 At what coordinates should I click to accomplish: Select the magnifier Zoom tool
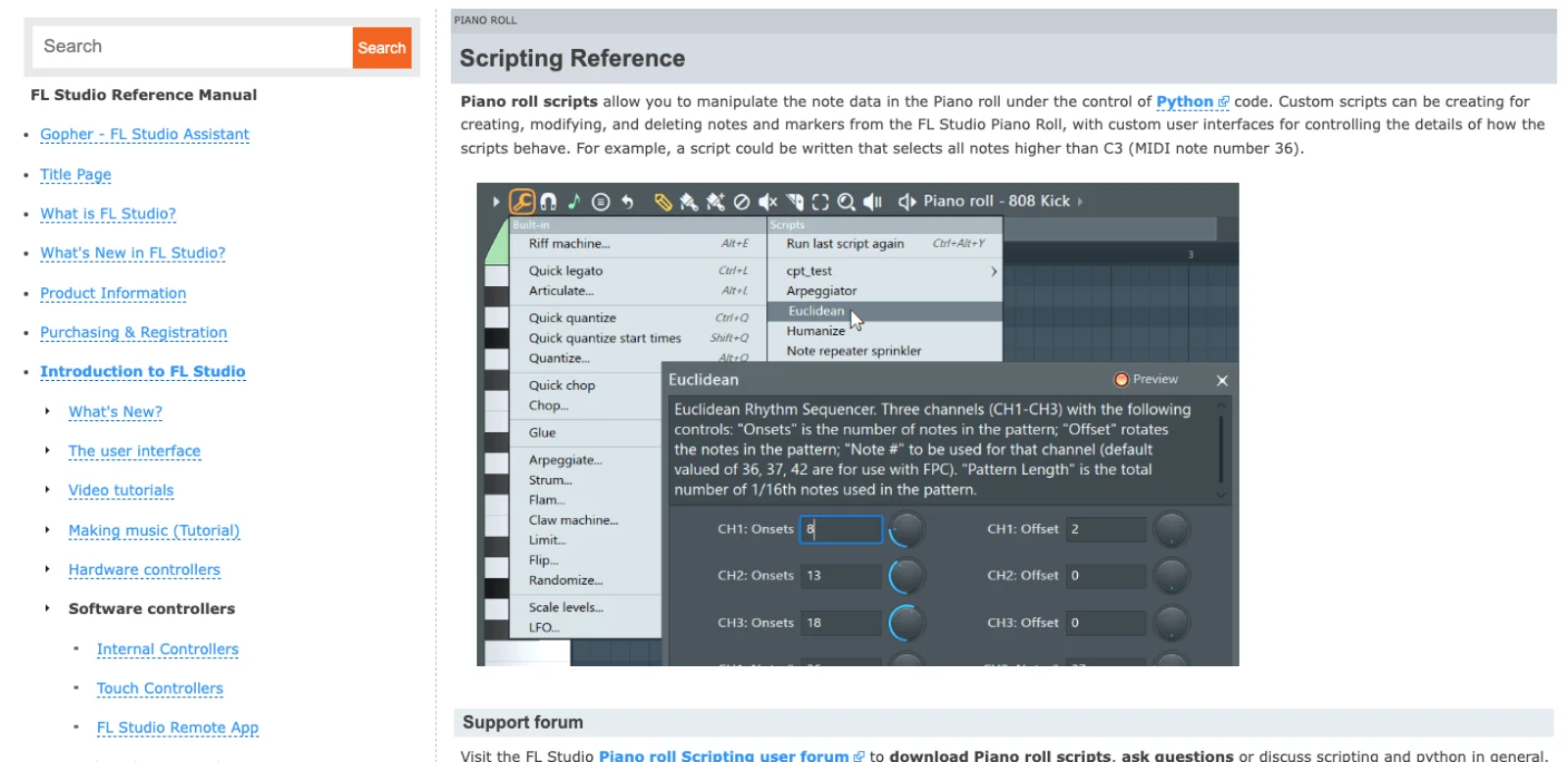(x=847, y=202)
